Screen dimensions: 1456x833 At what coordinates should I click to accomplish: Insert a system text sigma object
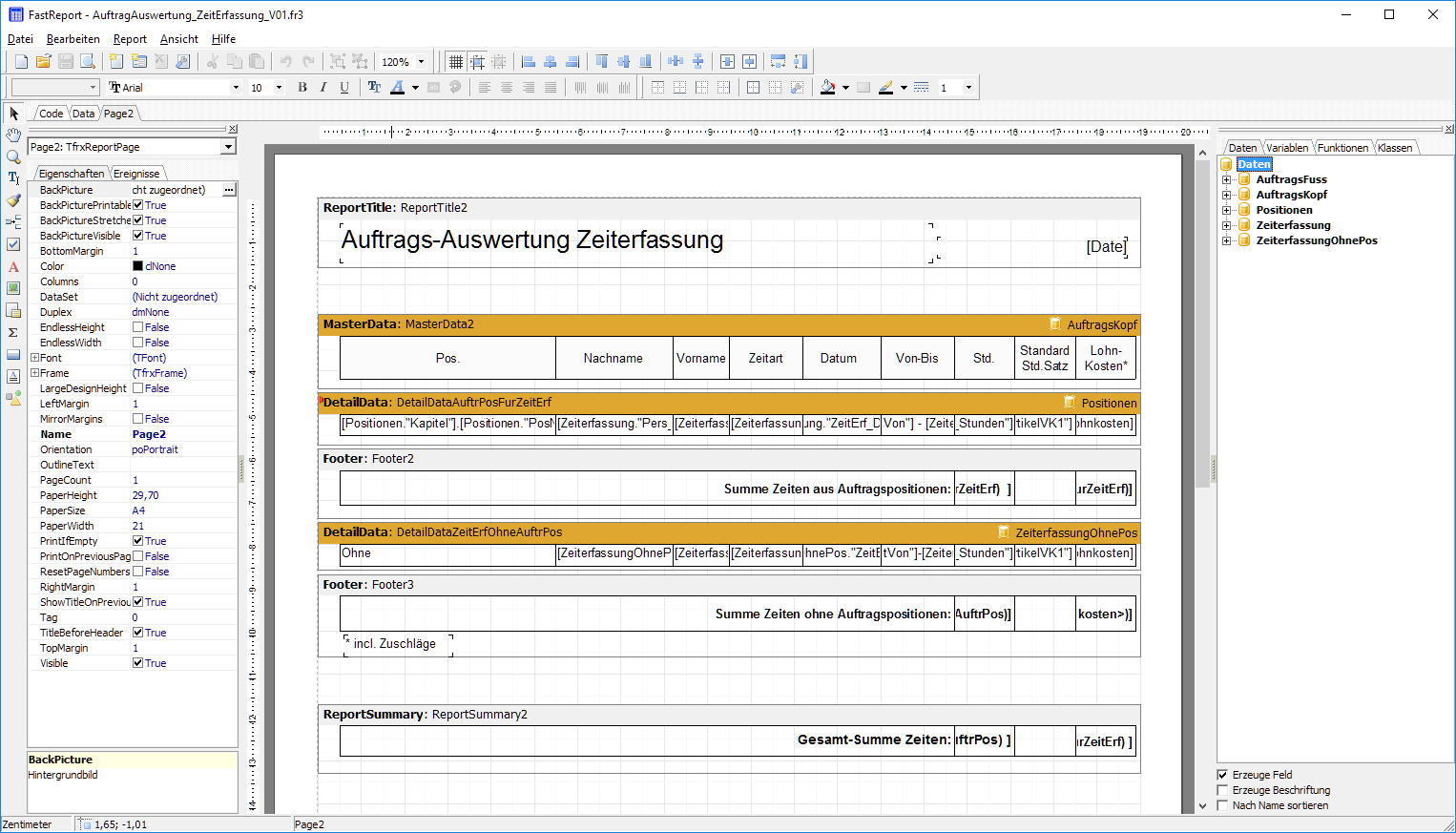coord(13,332)
